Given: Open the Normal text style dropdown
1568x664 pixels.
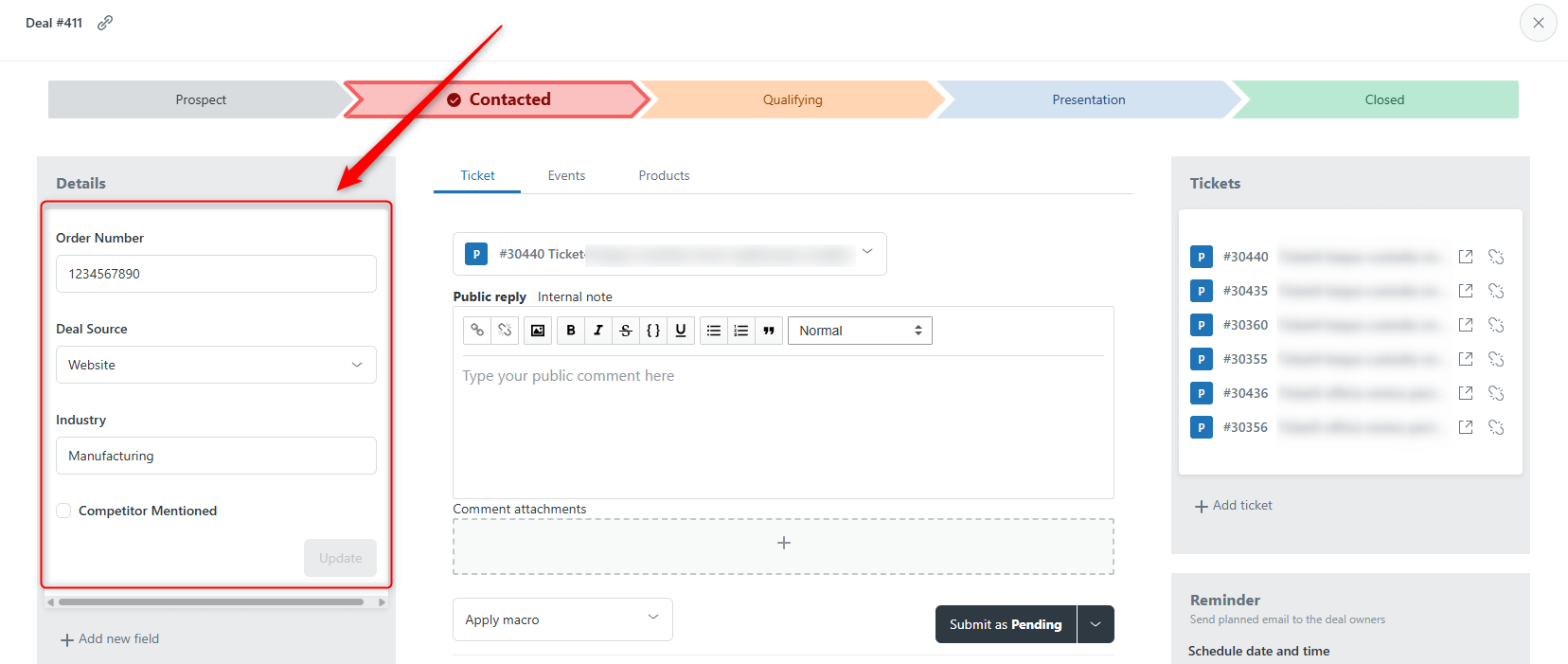Looking at the screenshot, I should (x=860, y=331).
